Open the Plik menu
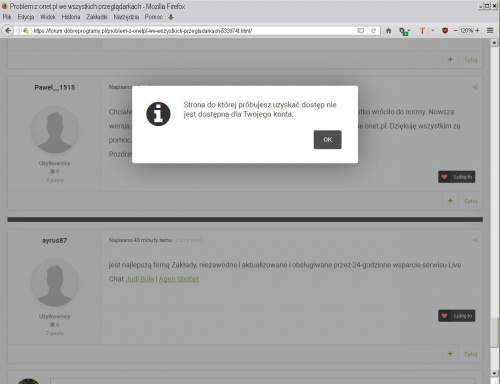500x384 pixels. coord(7,17)
